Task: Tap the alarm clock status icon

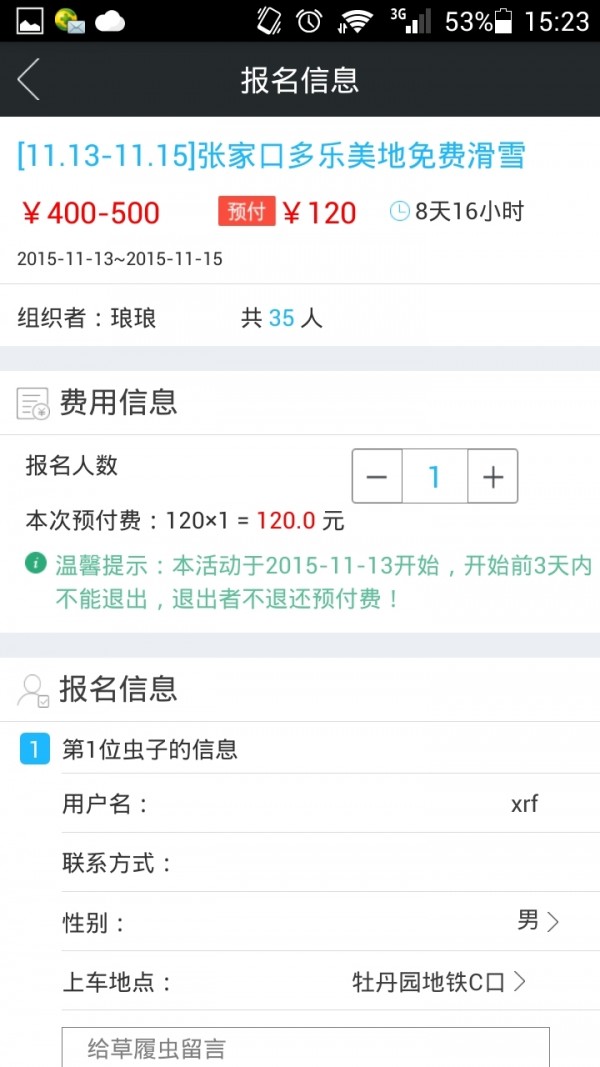Action: [x=309, y=21]
